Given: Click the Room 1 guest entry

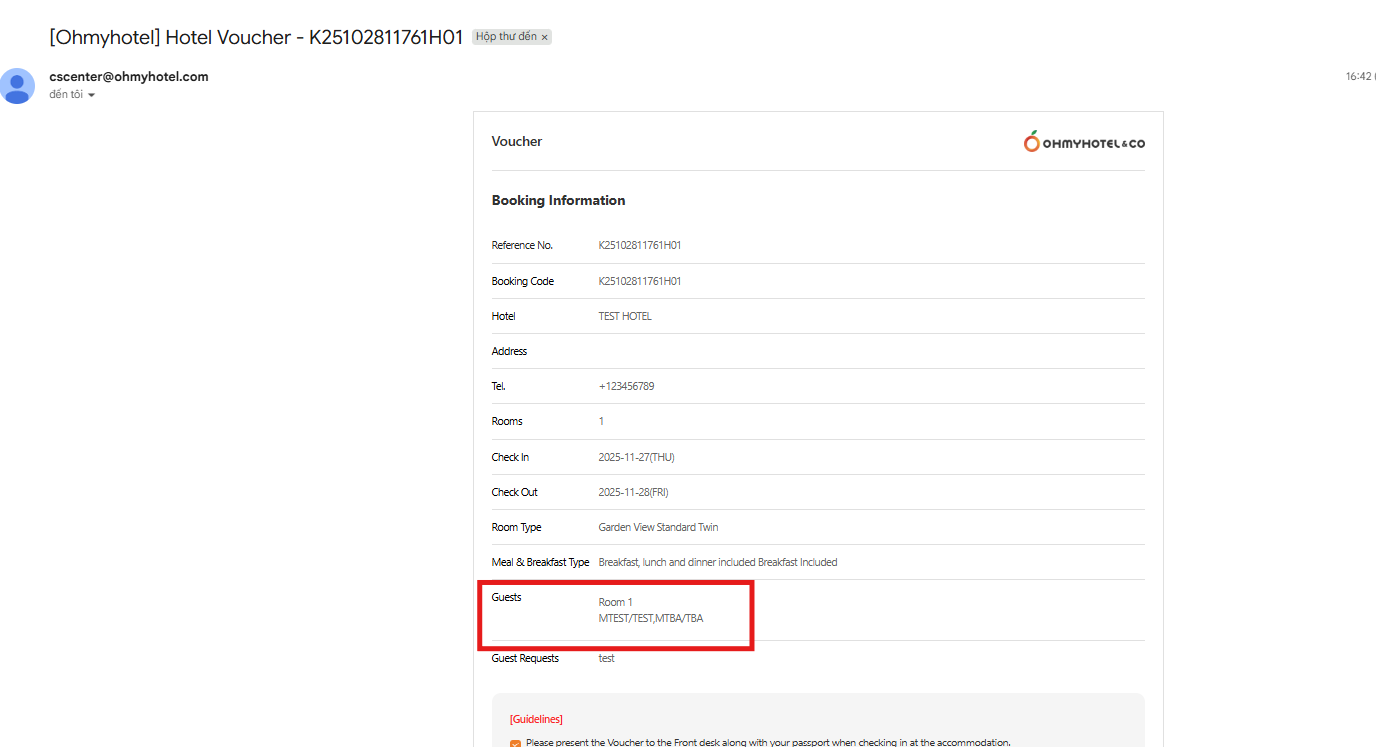Looking at the screenshot, I should click(x=615, y=602).
